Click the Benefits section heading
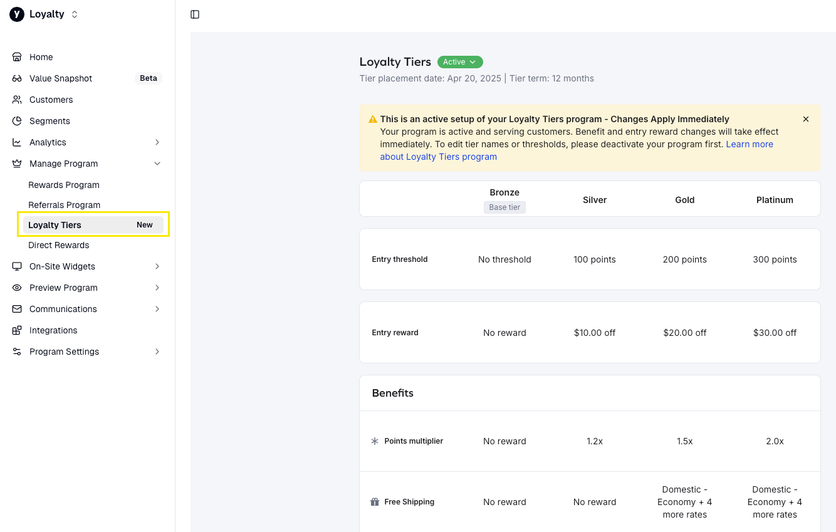 pos(392,393)
